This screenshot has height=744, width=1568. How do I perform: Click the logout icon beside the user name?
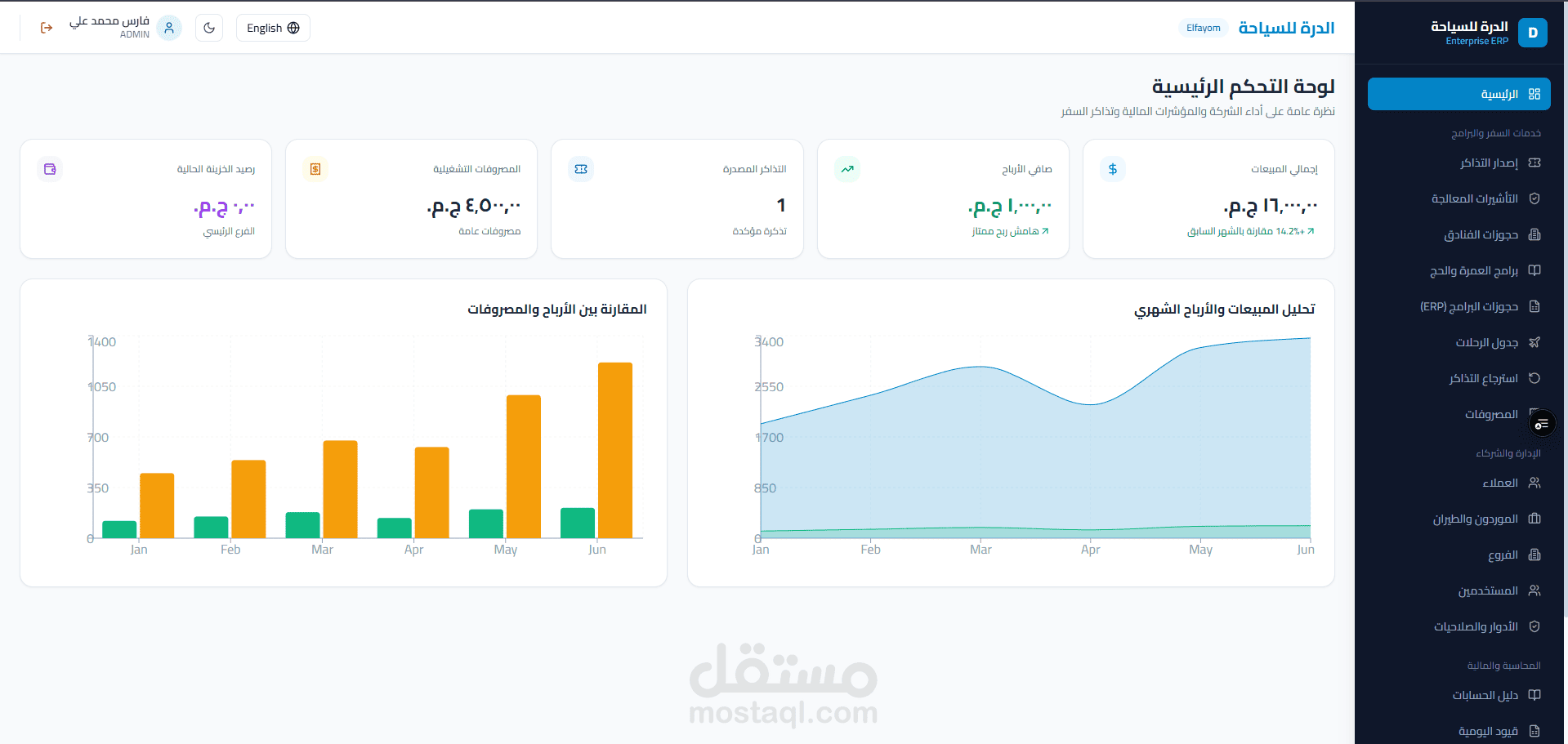click(47, 28)
